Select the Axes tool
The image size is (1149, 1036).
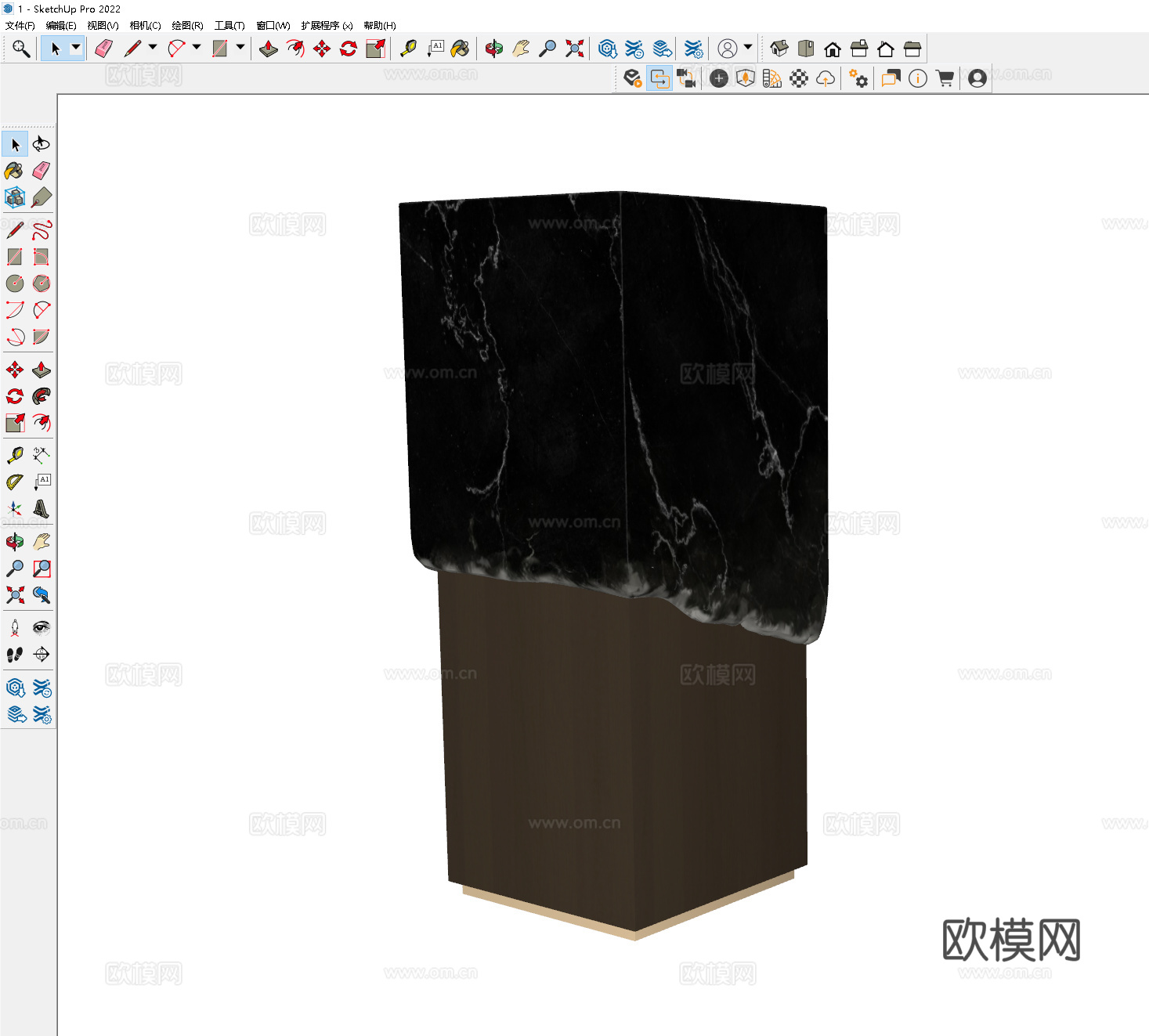tap(15, 509)
